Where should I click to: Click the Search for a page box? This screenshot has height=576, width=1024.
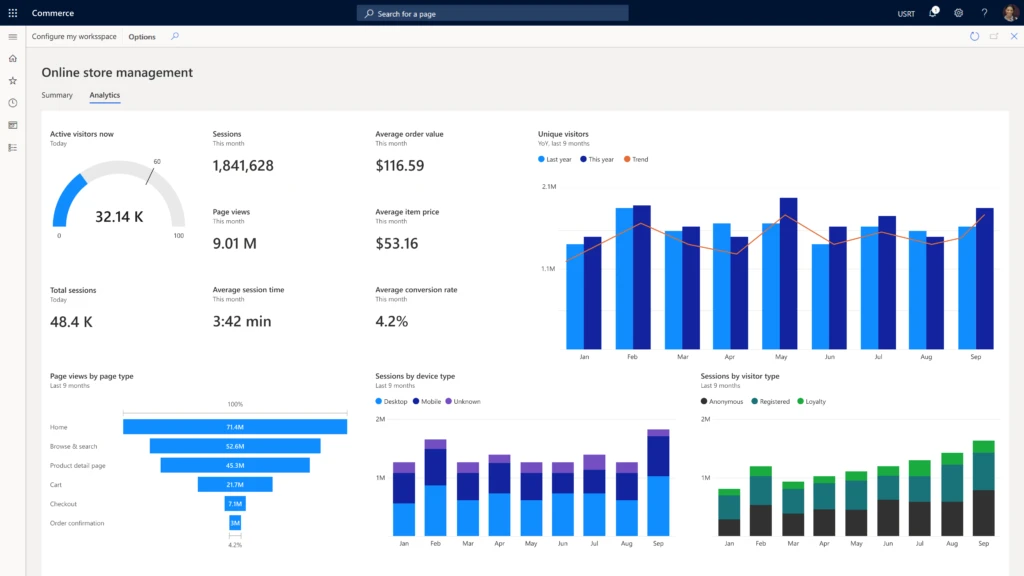[x=492, y=13]
